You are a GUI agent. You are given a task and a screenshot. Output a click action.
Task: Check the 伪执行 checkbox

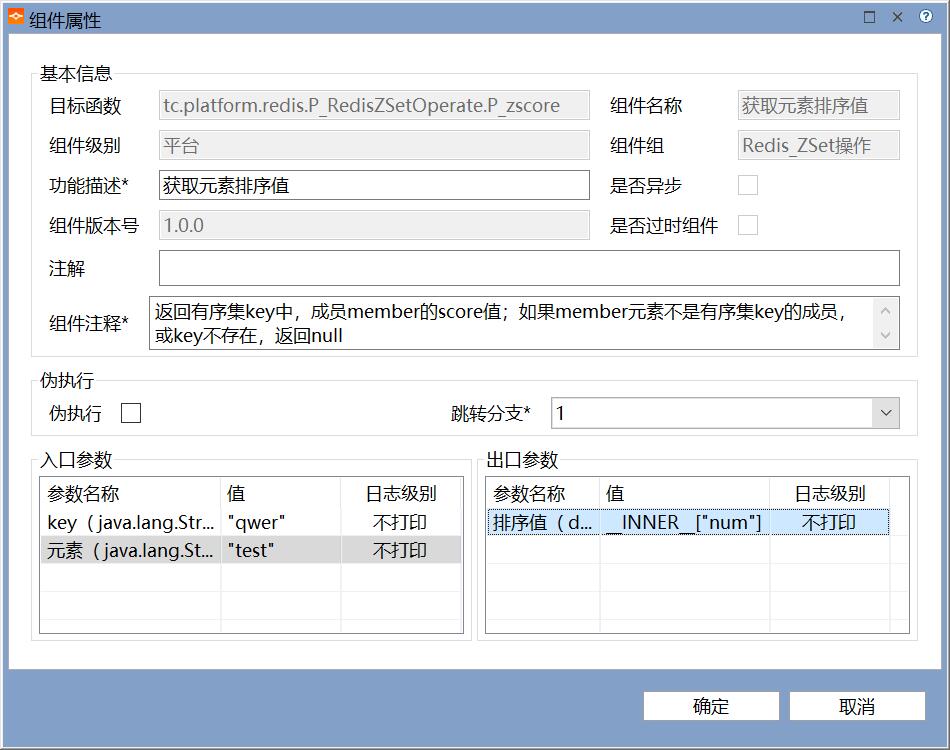pos(131,413)
